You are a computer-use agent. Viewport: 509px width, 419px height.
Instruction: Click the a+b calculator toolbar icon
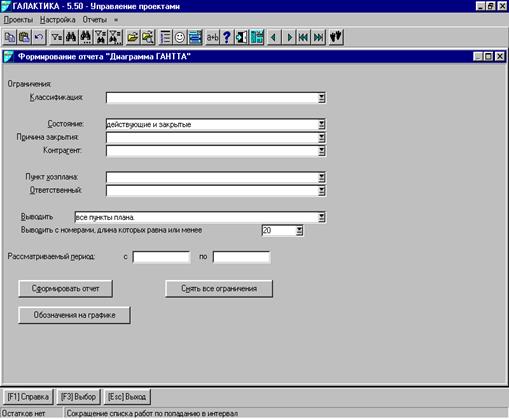[212, 37]
